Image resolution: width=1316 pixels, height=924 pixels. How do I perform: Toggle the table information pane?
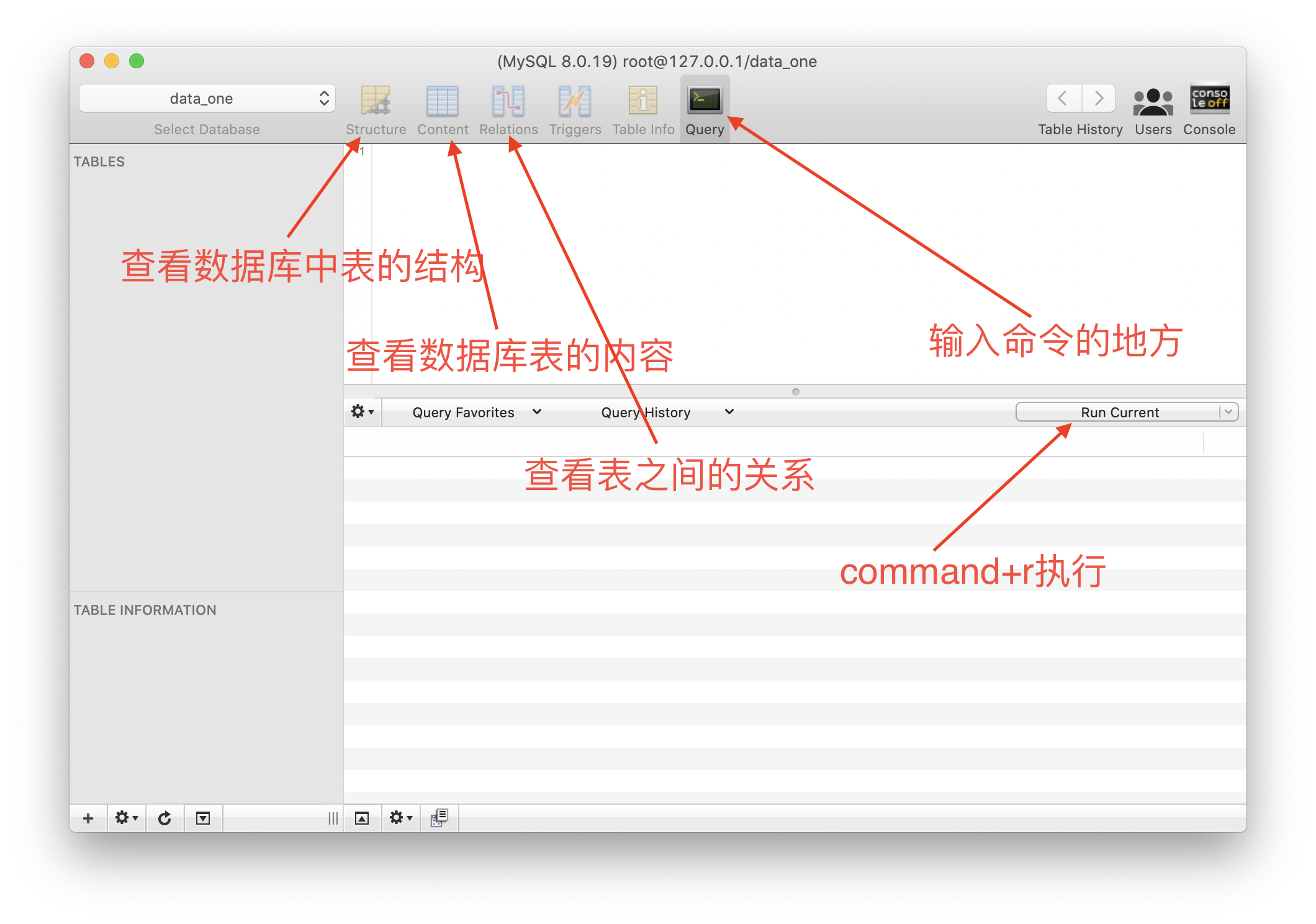[203, 818]
